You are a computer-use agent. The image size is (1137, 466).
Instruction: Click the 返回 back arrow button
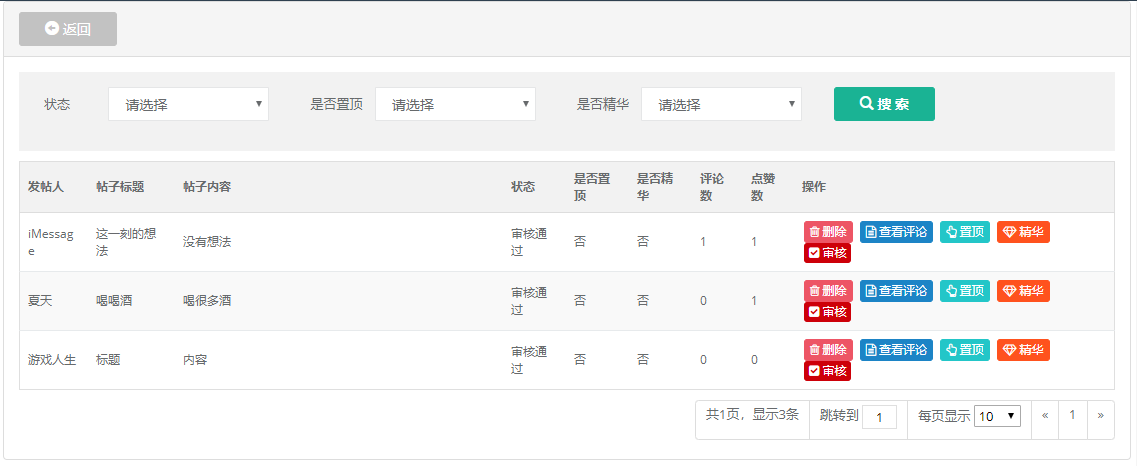[x=68, y=29]
